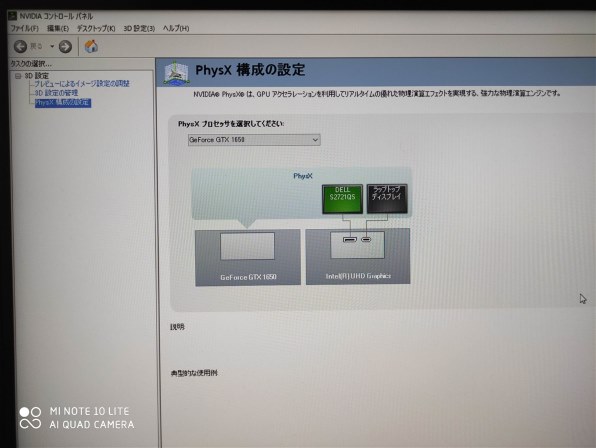The width and height of the screenshot is (596, 448).
Task: Click the PhysX settings header icon
Action: [176, 73]
